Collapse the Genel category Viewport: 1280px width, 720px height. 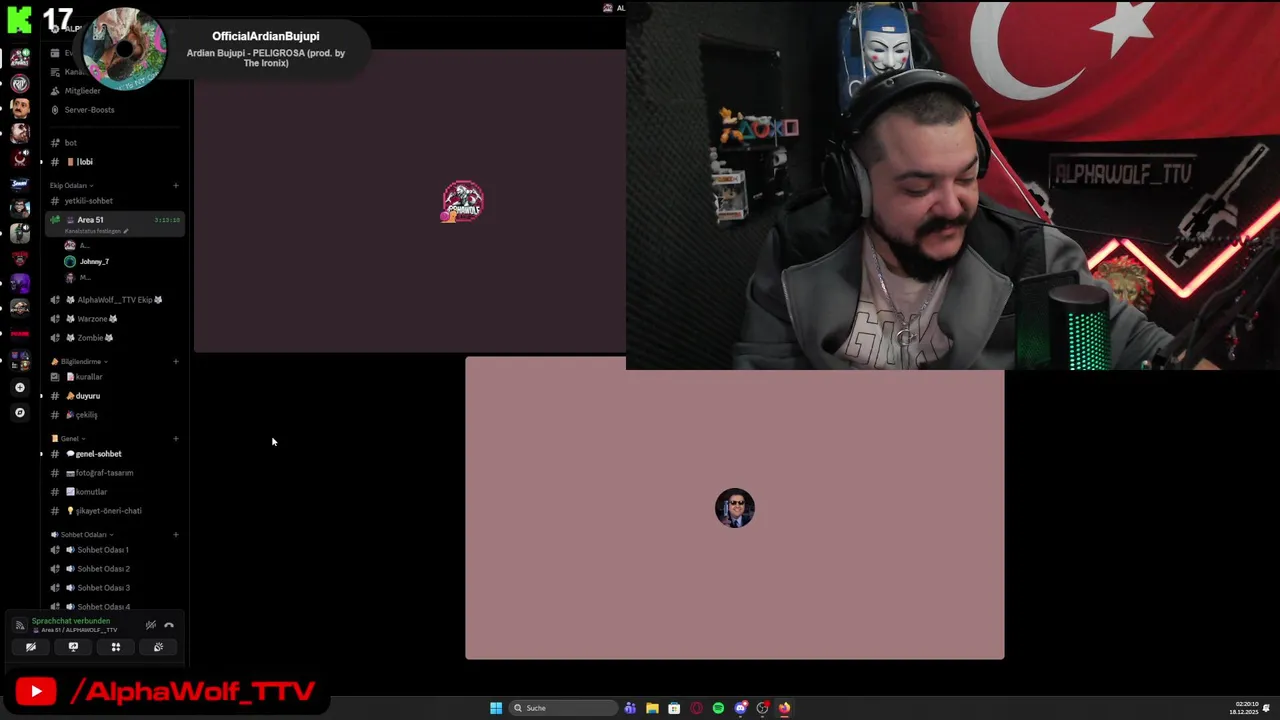click(69, 439)
